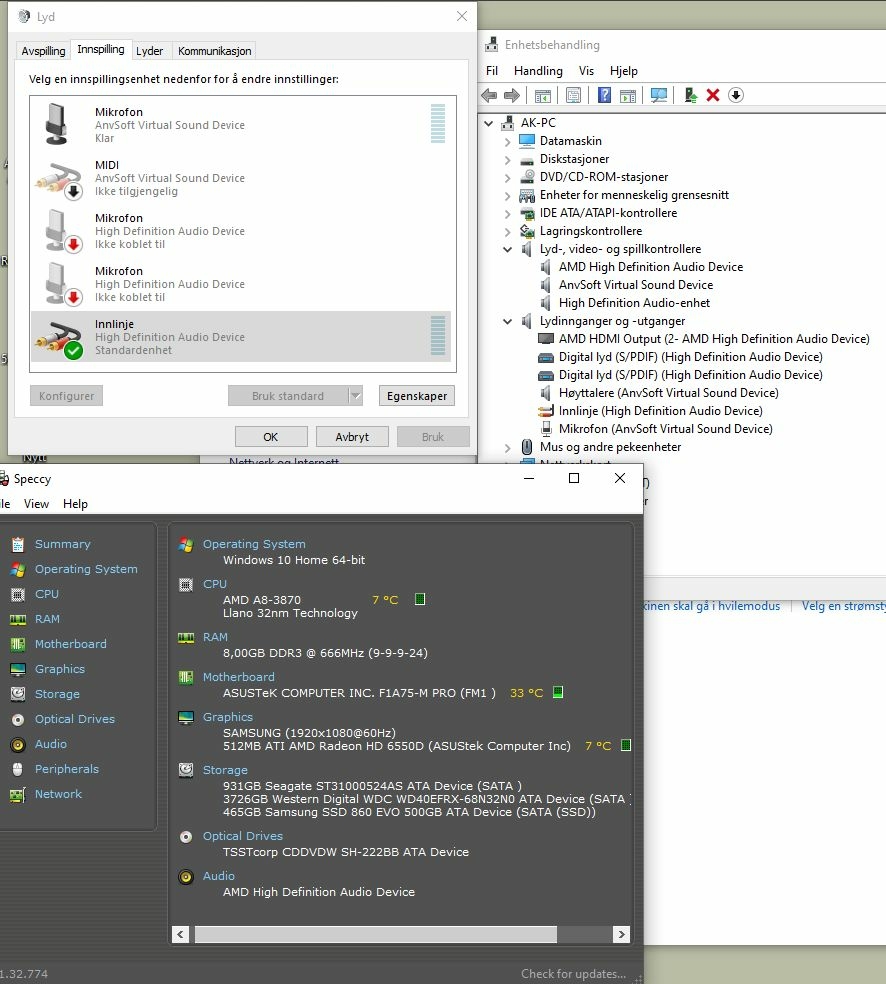Select CPU in the Speccy sidebar
Screen dimensions: 886x984
point(46,594)
